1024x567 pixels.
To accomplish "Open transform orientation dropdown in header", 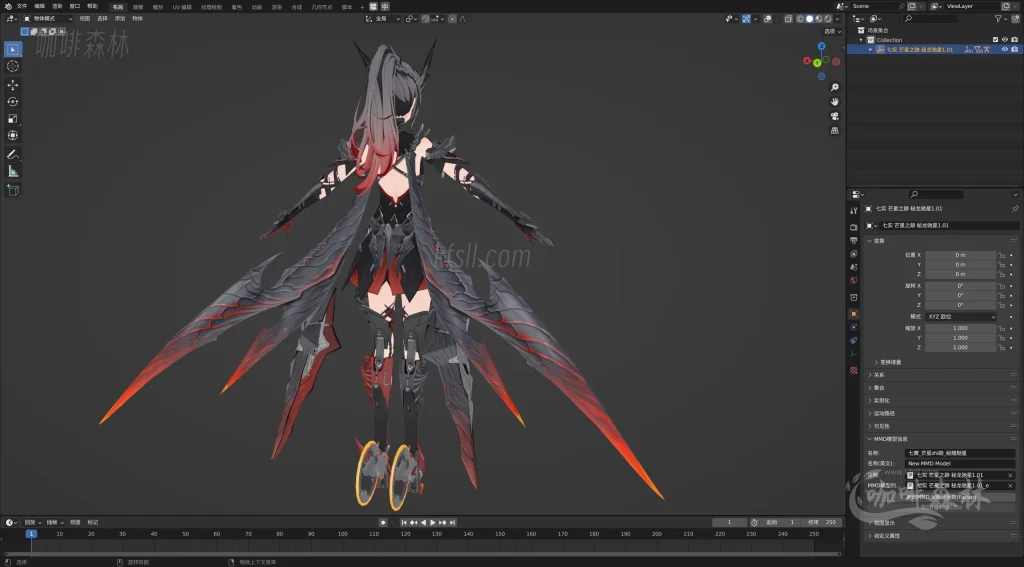I will coord(382,19).
